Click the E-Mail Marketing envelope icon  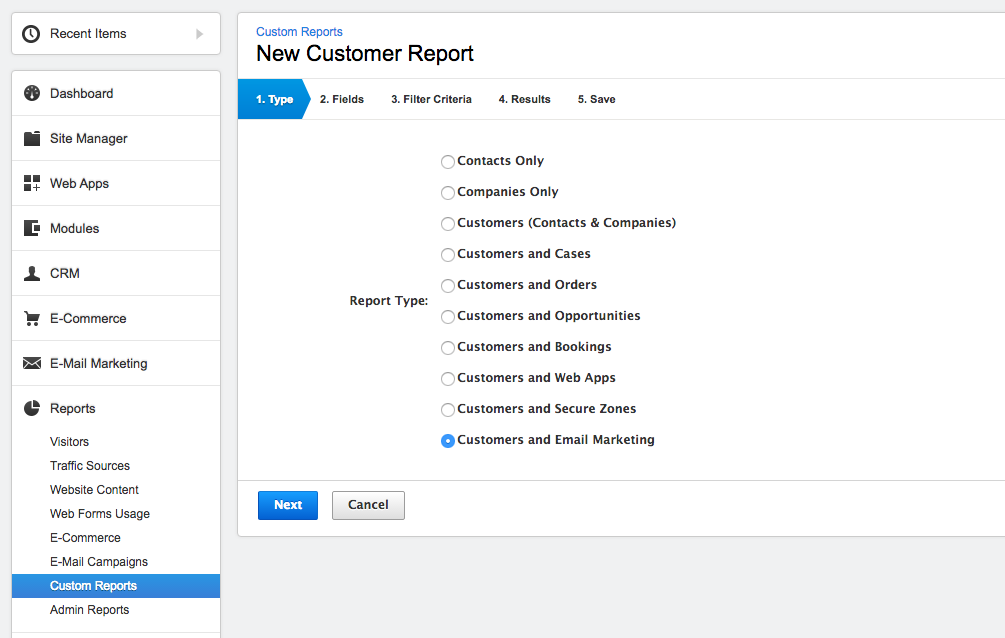[31, 362]
